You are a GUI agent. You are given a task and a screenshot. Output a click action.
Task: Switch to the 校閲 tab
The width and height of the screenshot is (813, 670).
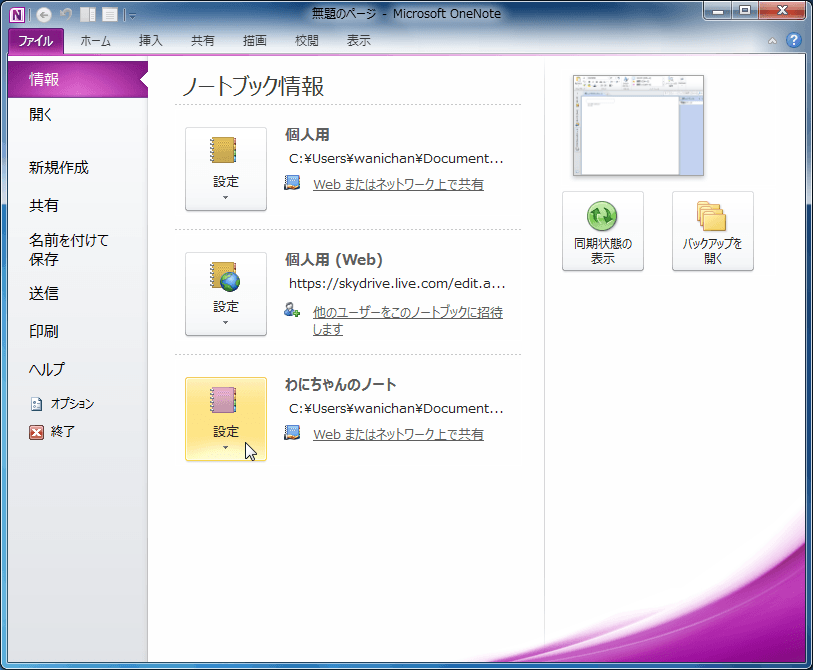[306, 40]
